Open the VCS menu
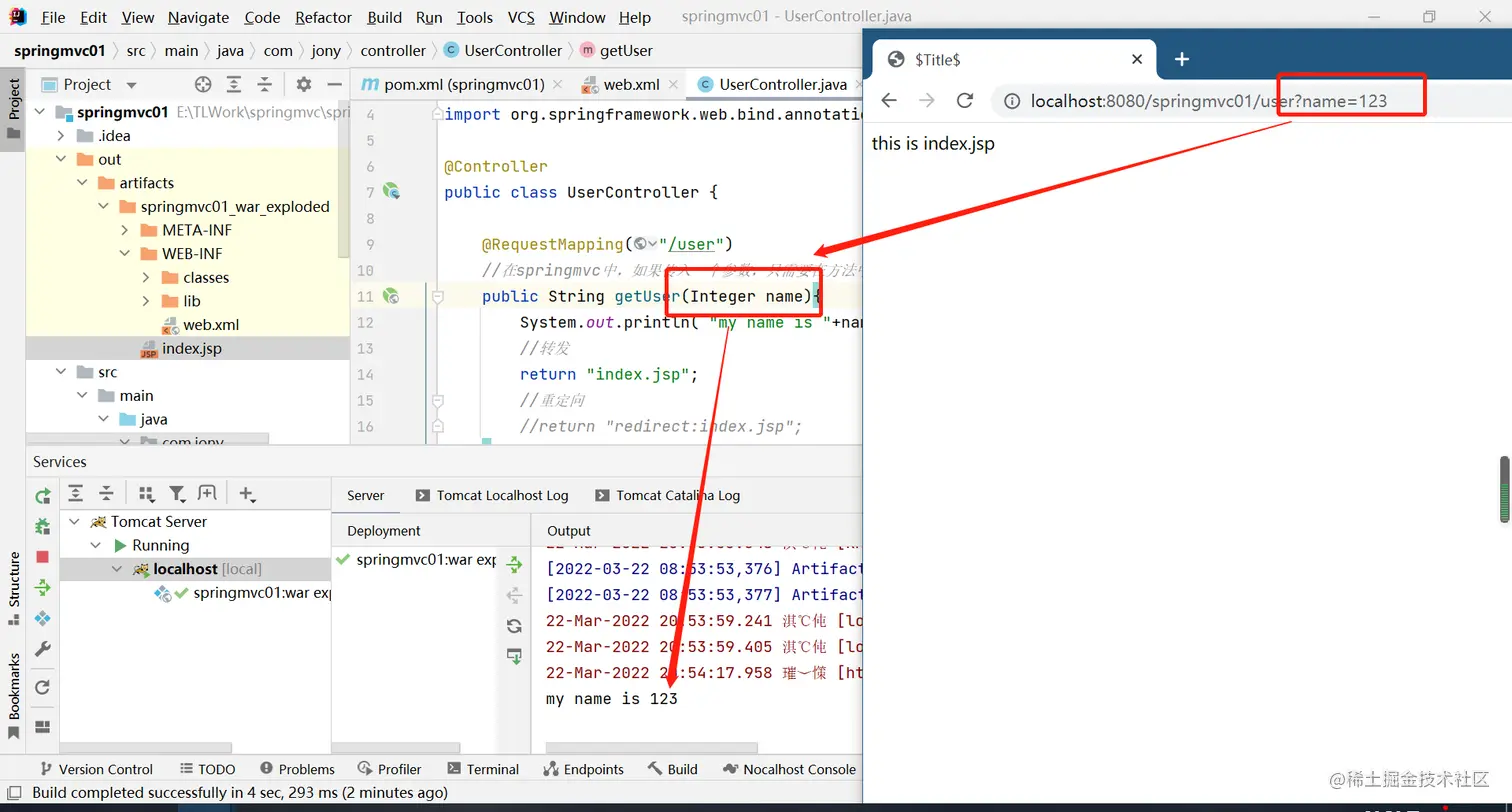 (x=521, y=18)
